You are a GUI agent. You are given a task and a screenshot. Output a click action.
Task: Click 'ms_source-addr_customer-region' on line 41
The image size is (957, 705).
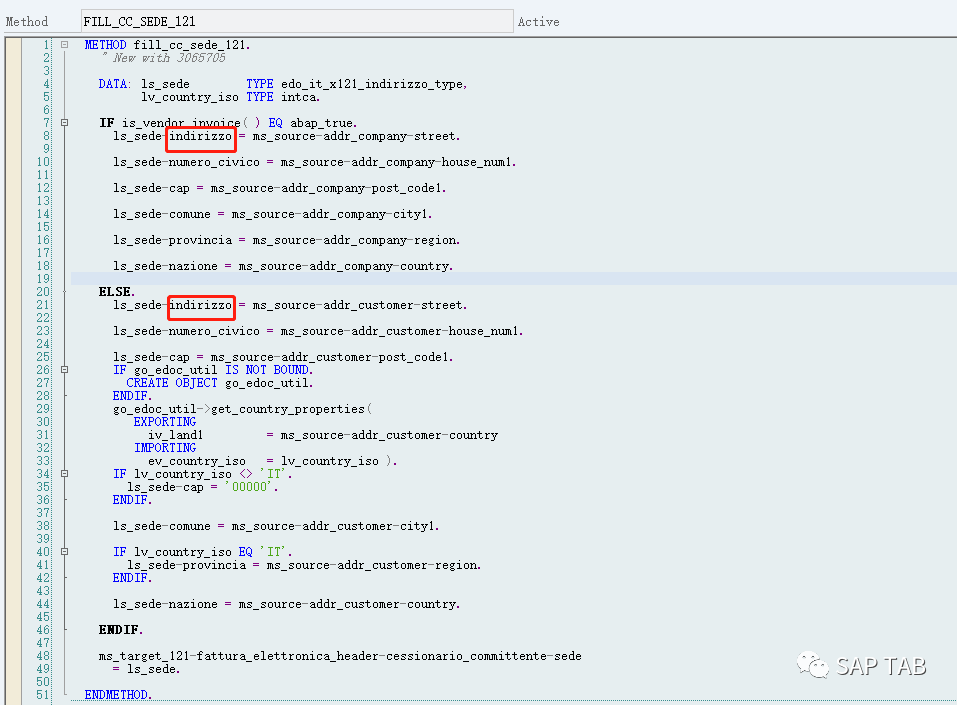pos(374,565)
